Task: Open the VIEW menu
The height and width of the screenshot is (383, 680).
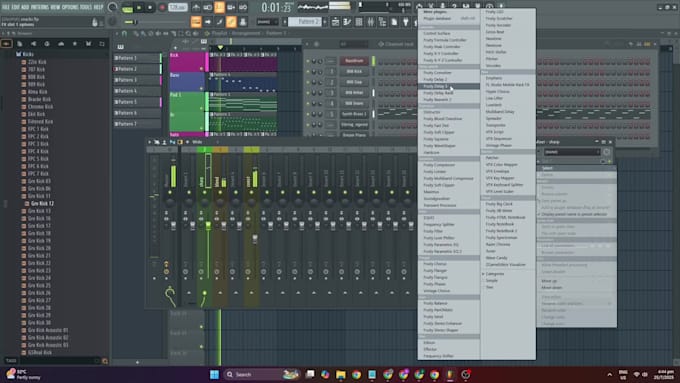Action: pos(55,7)
